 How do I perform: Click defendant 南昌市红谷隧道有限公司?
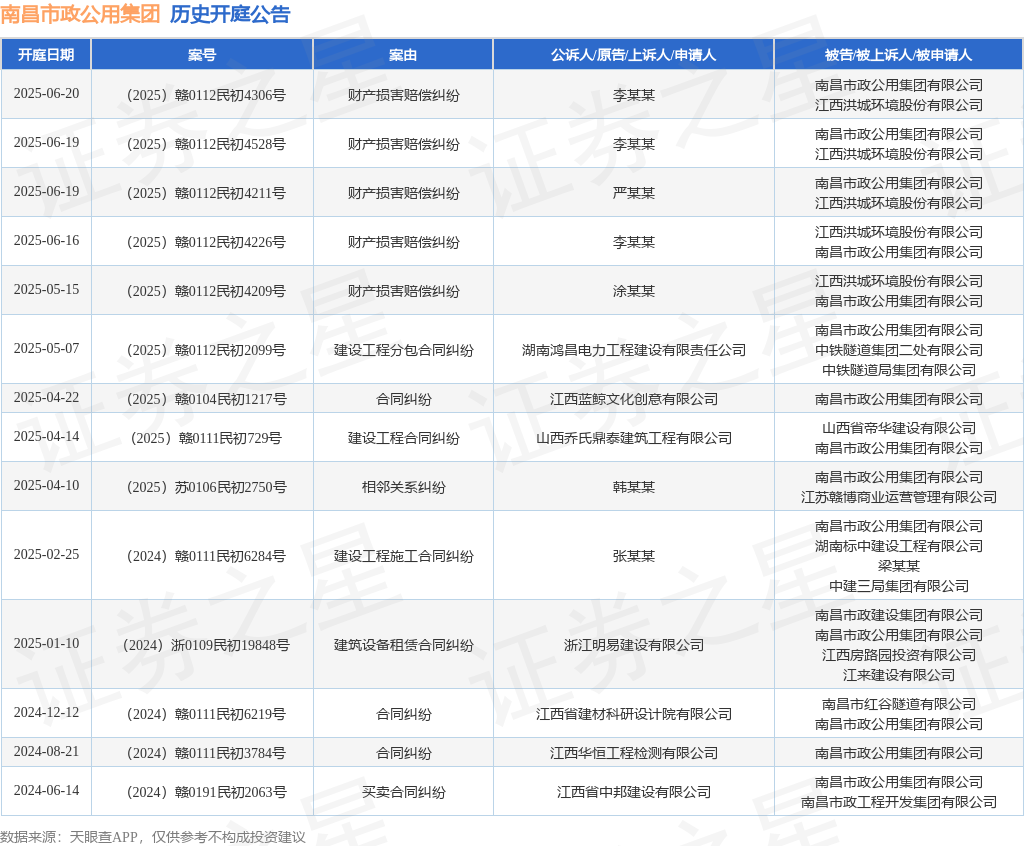pyautogui.click(x=899, y=704)
